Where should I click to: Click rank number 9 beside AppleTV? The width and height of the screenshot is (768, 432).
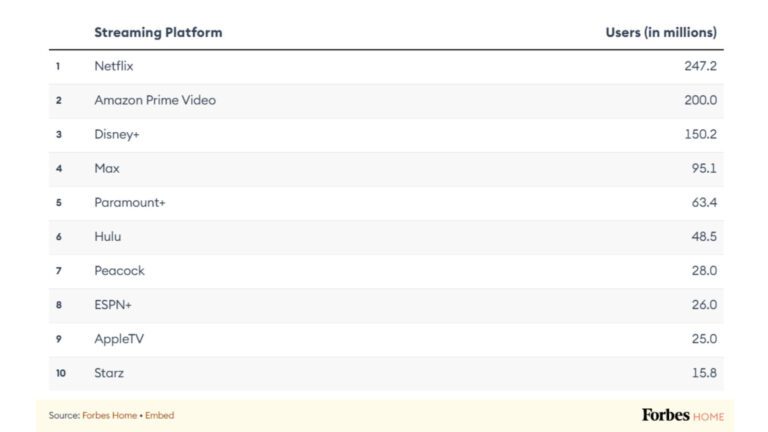click(59, 339)
